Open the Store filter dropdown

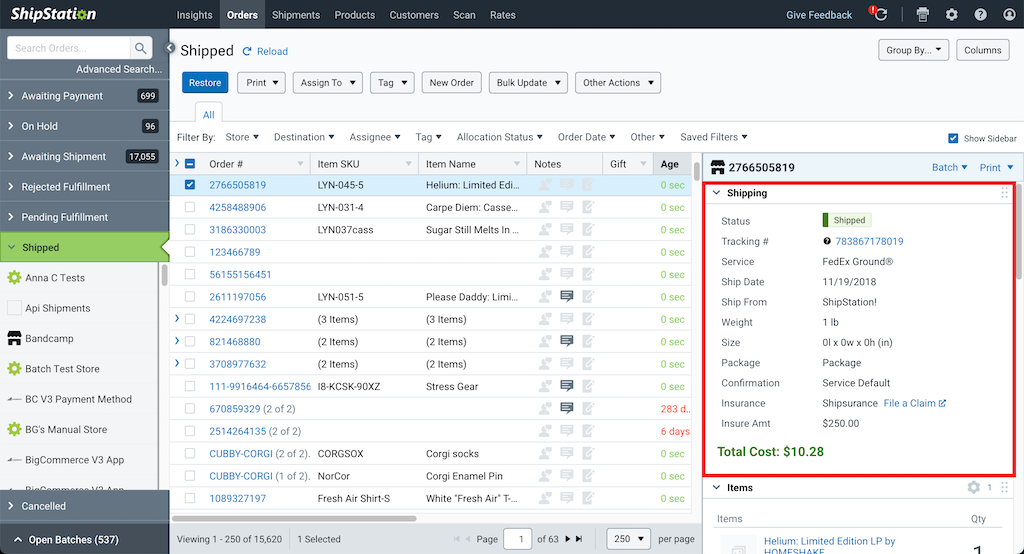tap(242, 137)
